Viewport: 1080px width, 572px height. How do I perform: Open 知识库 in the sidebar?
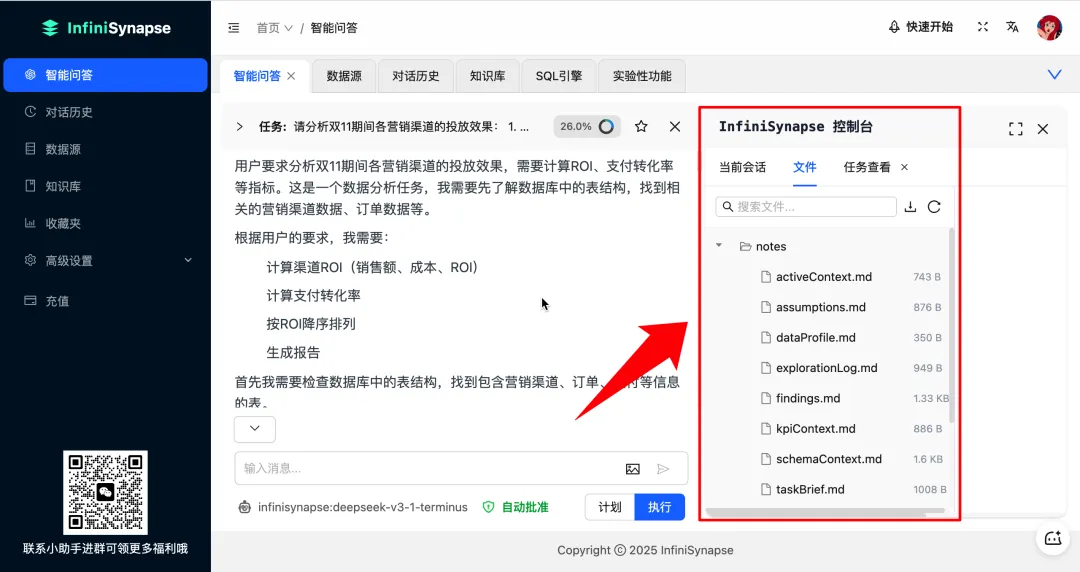pyautogui.click(x=105, y=186)
